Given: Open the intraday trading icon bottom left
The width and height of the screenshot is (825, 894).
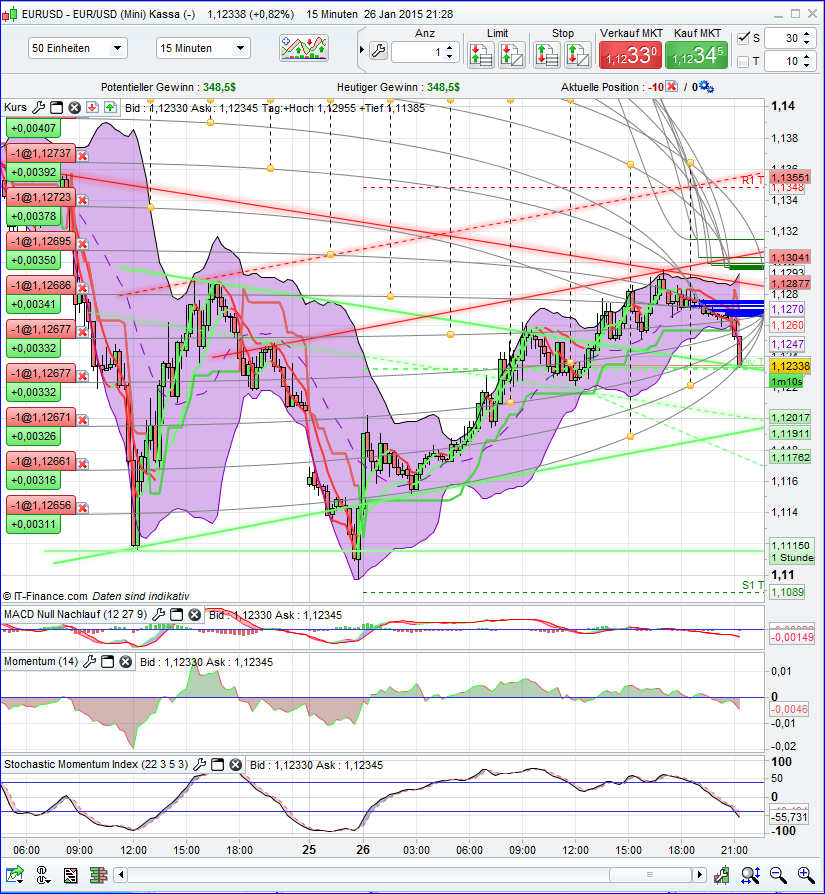Looking at the screenshot, I should tap(69, 875).
